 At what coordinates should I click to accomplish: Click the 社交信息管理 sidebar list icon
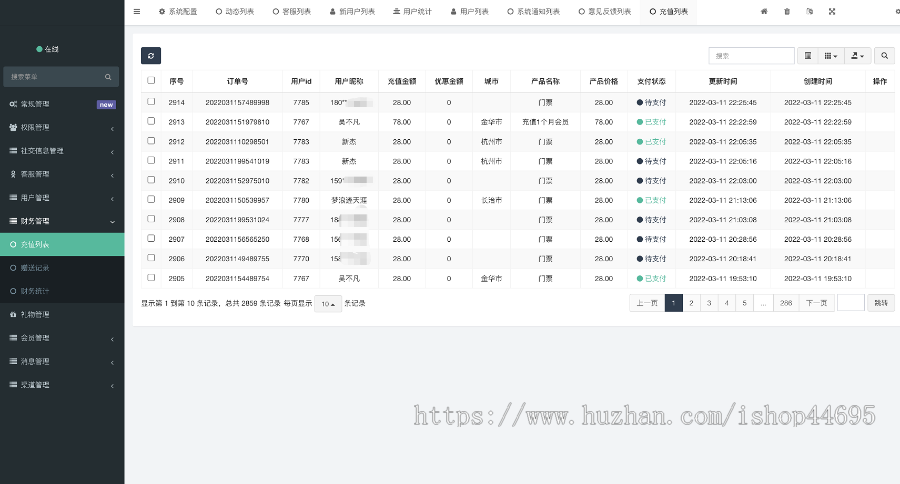[x=13, y=151]
